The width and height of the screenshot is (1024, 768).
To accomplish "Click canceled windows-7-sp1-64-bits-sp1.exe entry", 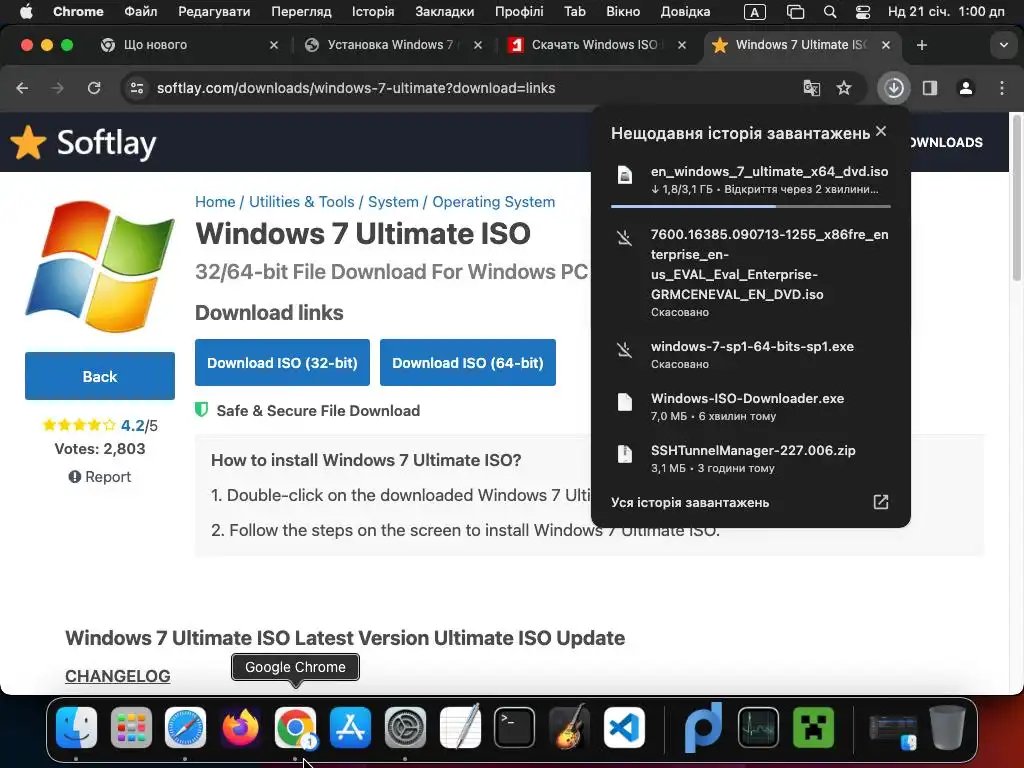I will click(x=750, y=354).
